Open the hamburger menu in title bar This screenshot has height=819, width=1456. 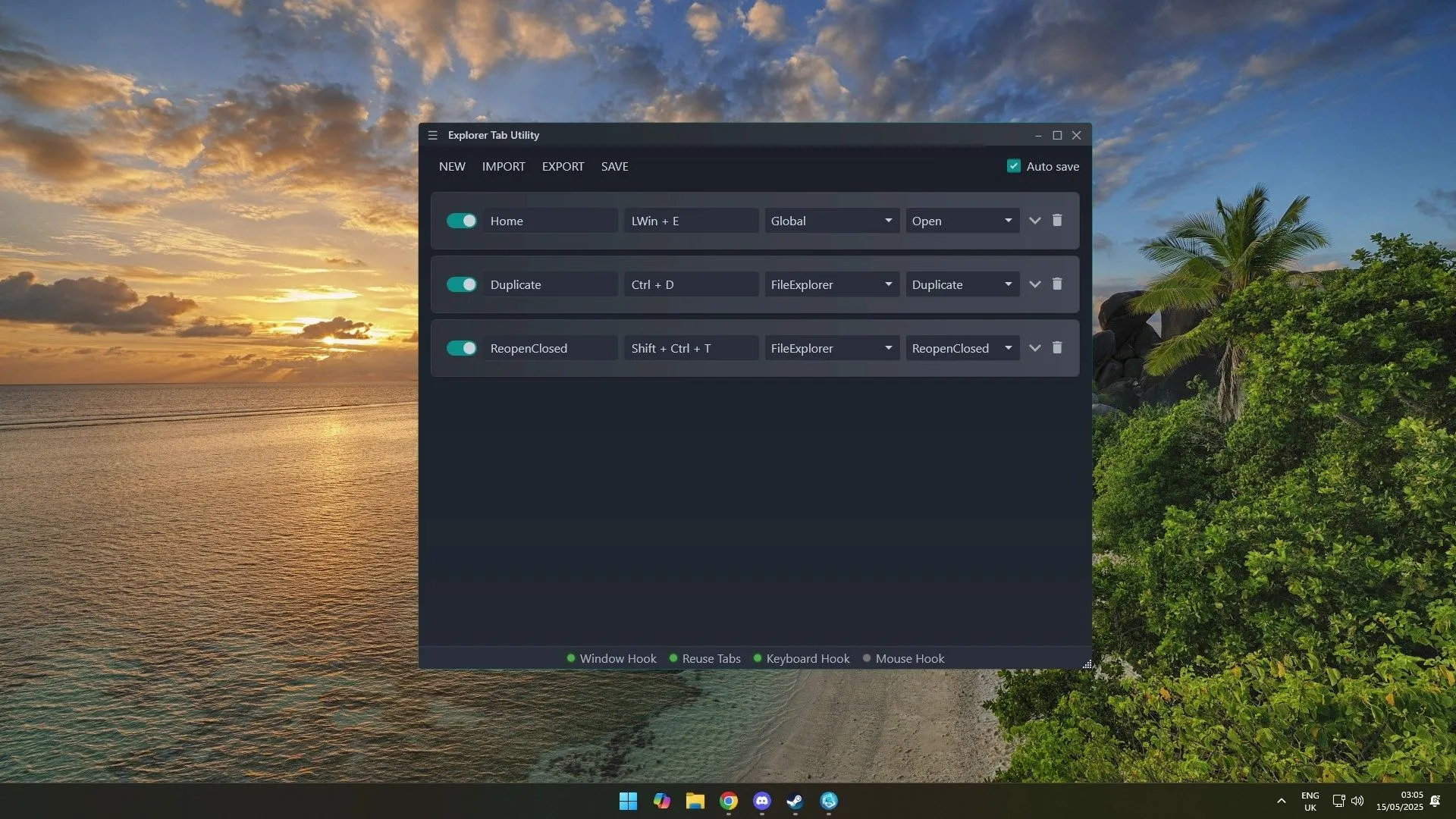pyautogui.click(x=432, y=135)
